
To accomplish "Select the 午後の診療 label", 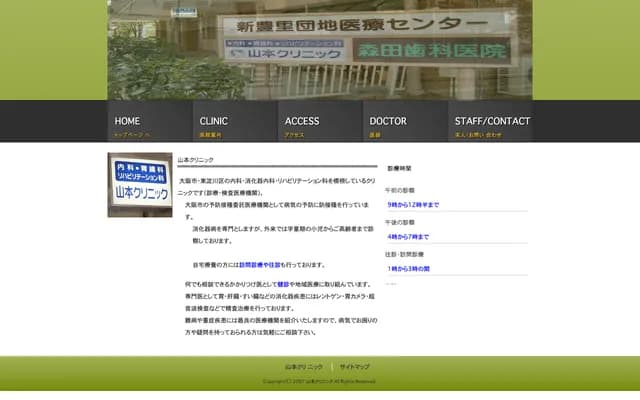I will [x=400, y=222].
